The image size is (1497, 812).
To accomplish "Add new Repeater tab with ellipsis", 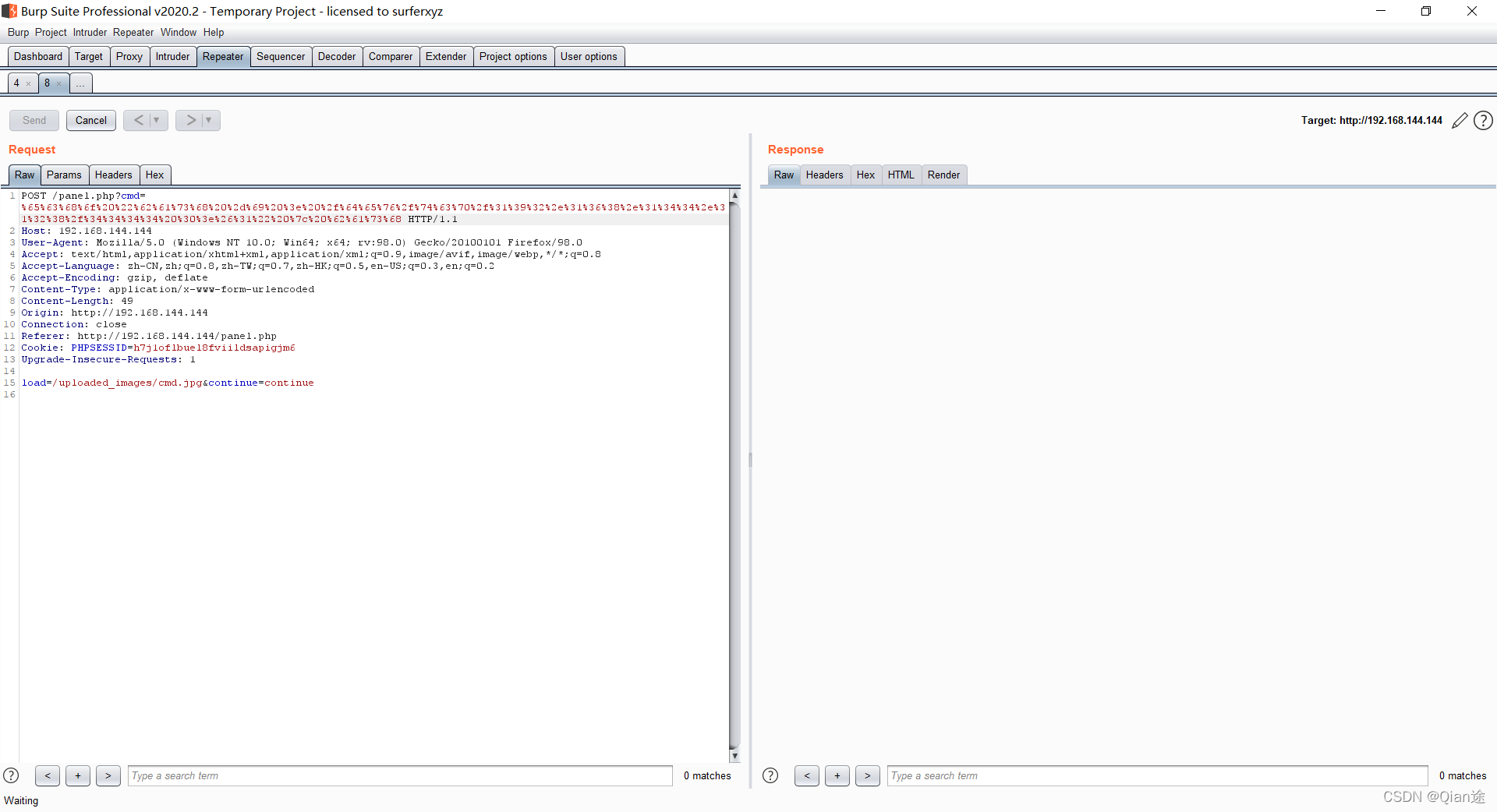I will click(x=80, y=83).
